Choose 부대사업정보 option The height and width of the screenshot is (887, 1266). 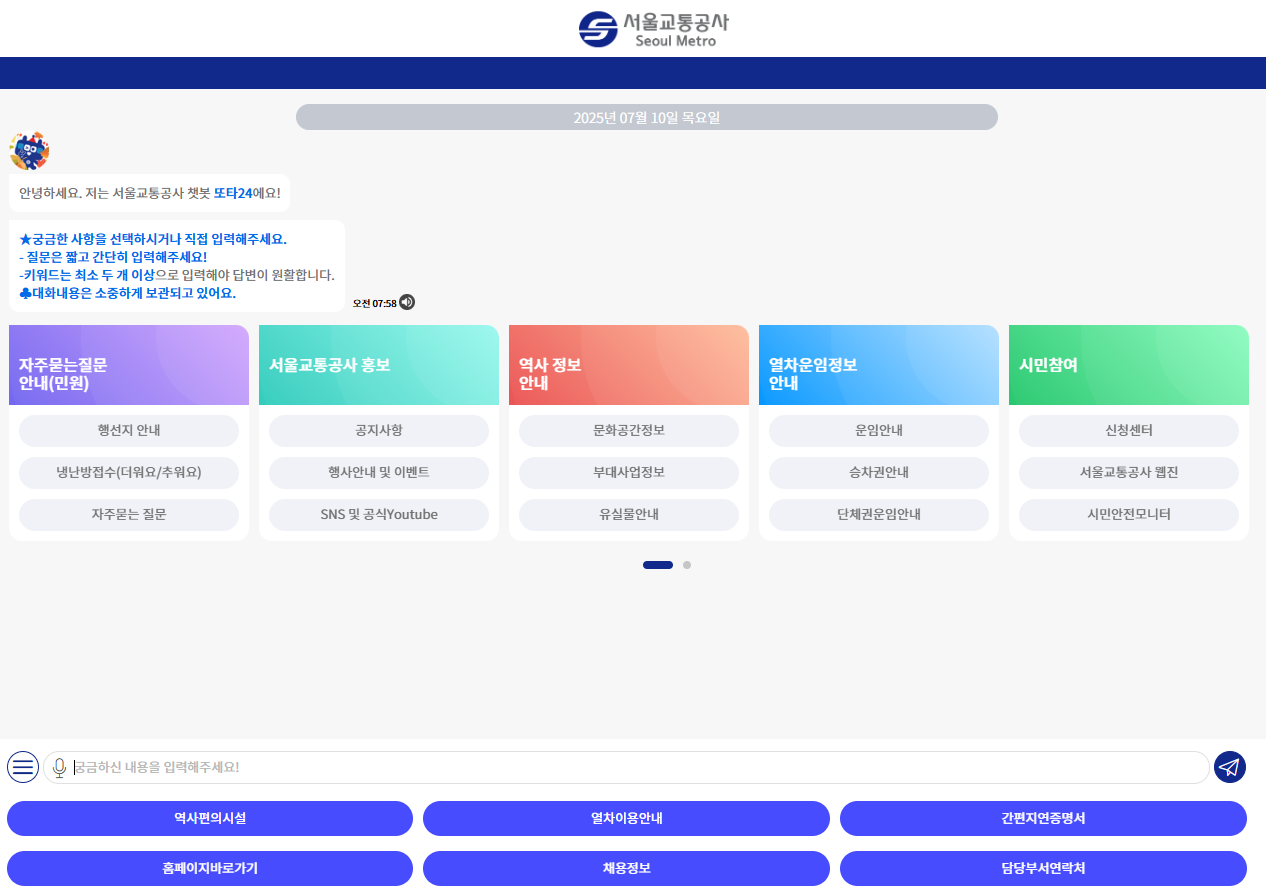tap(629, 473)
